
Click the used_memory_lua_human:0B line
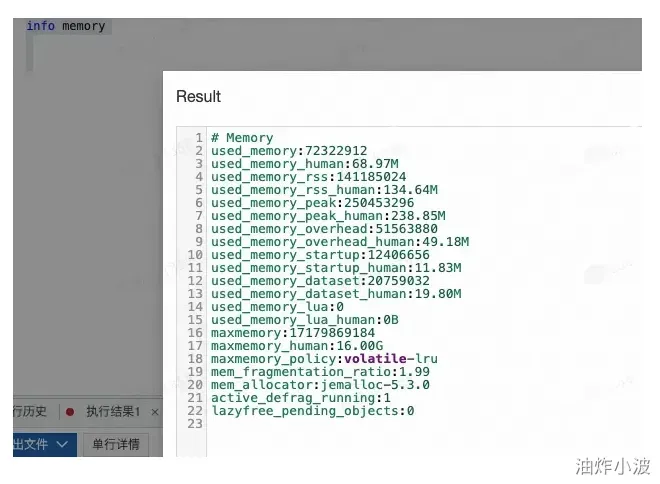pos(305,320)
